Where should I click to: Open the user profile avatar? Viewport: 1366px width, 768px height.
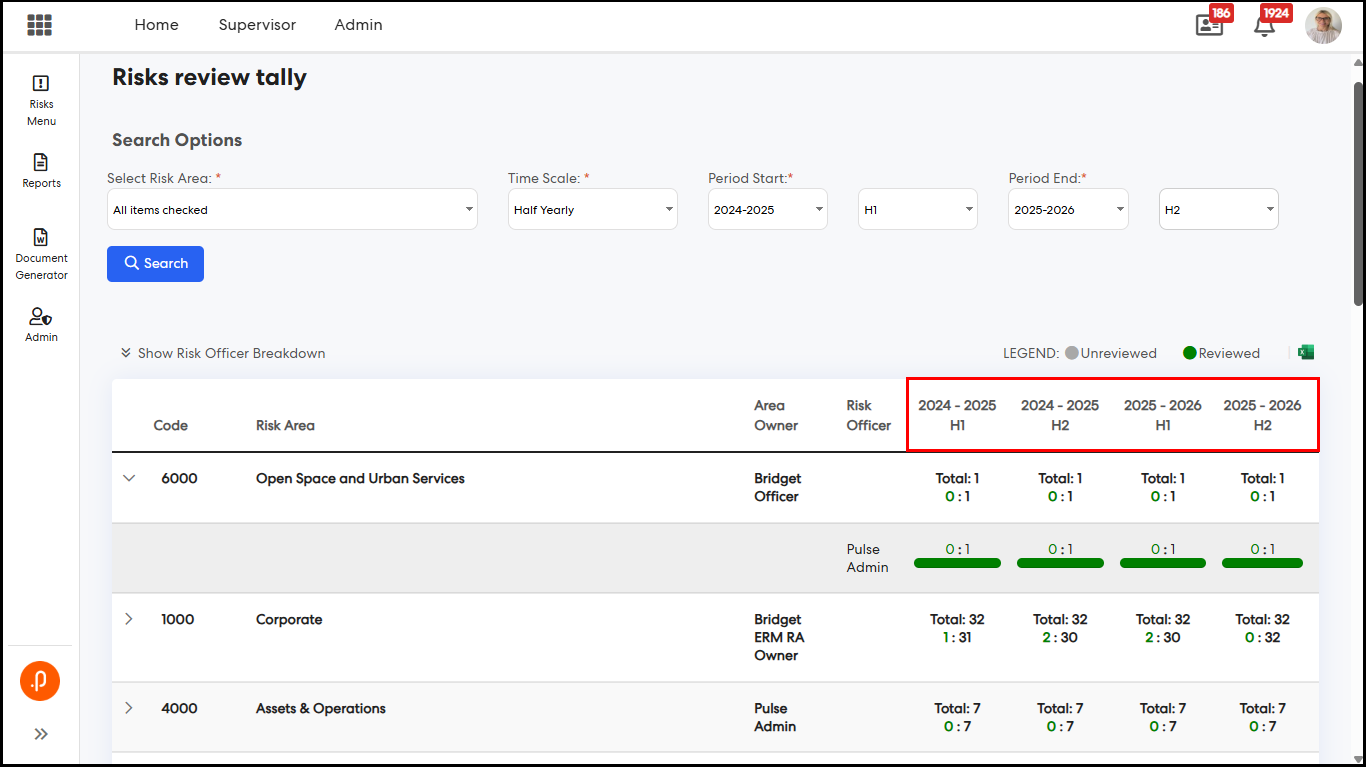1323,26
